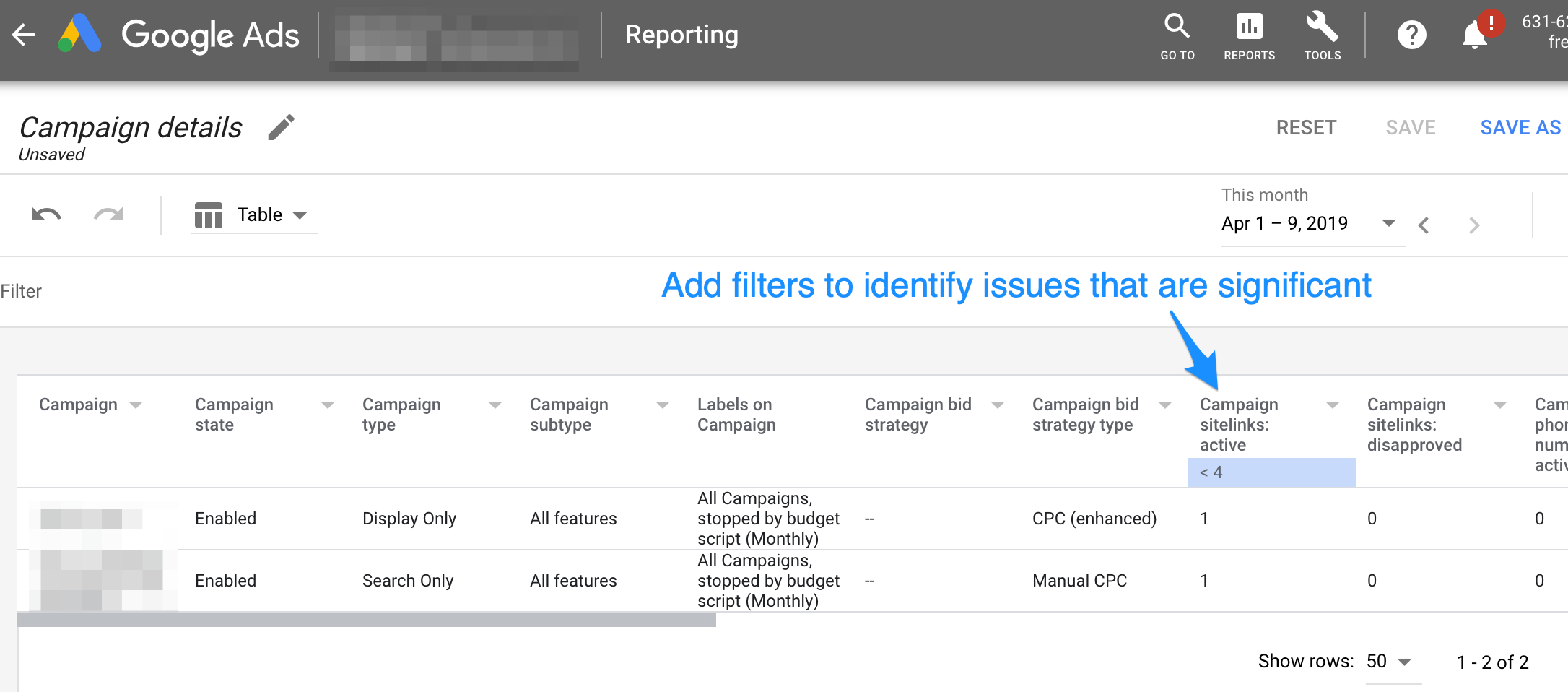The width and height of the screenshot is (1568, 692).
Task: Click the RESET button
Action: tap(1306, 128)
